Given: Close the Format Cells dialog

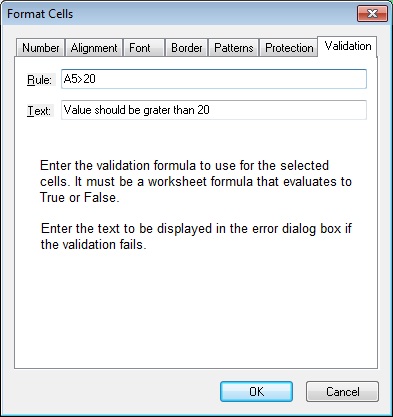Looking at the screenshot, I should 372,14.
